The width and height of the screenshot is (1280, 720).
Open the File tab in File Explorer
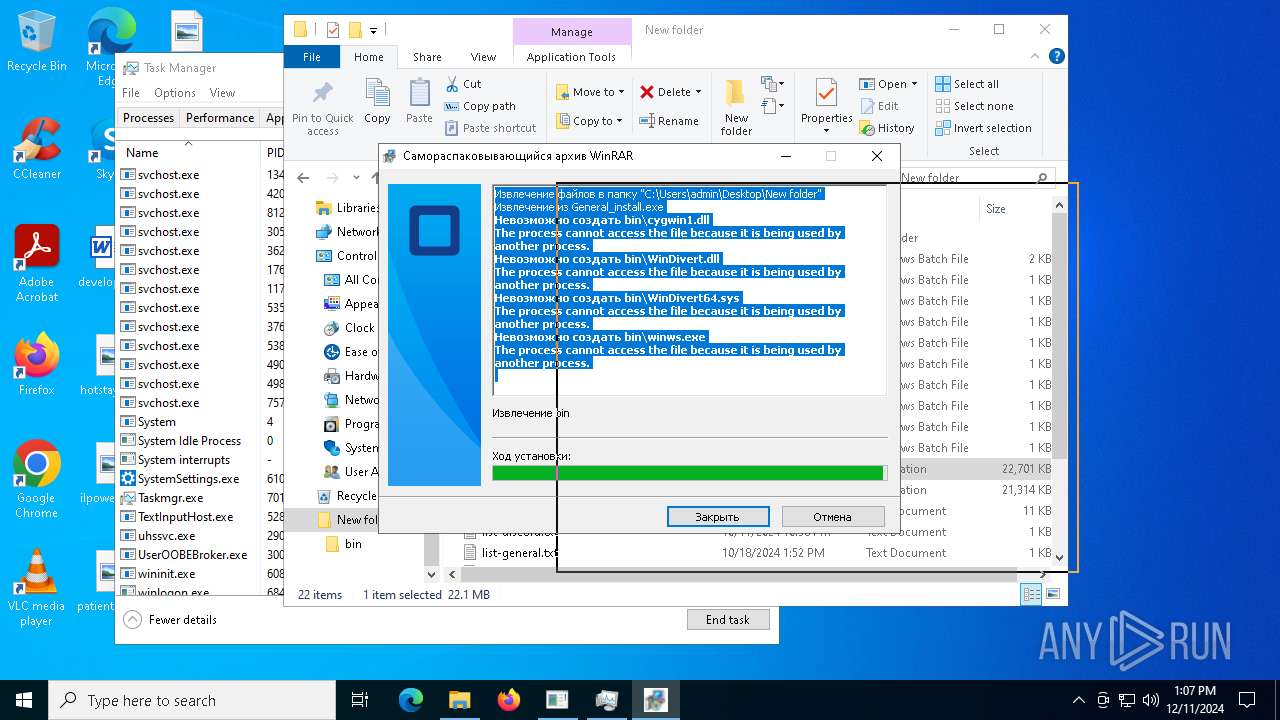312,57
